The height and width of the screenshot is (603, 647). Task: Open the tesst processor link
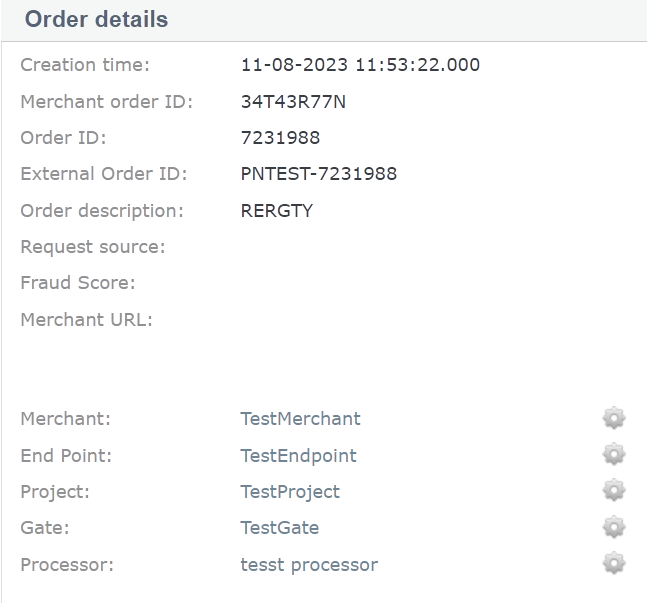point(309,565)
